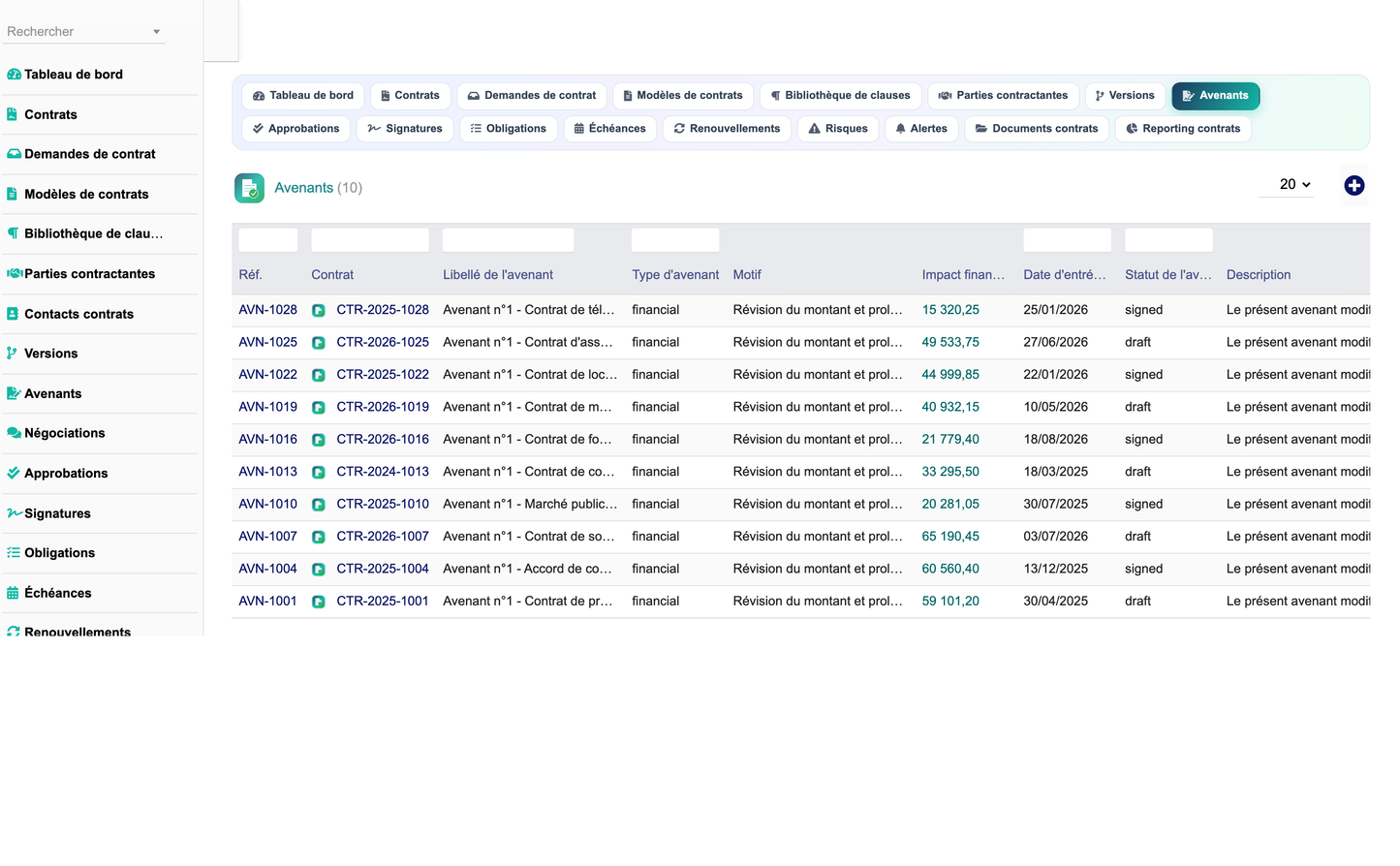Open the Alertes tab

(x=921, y=129)
